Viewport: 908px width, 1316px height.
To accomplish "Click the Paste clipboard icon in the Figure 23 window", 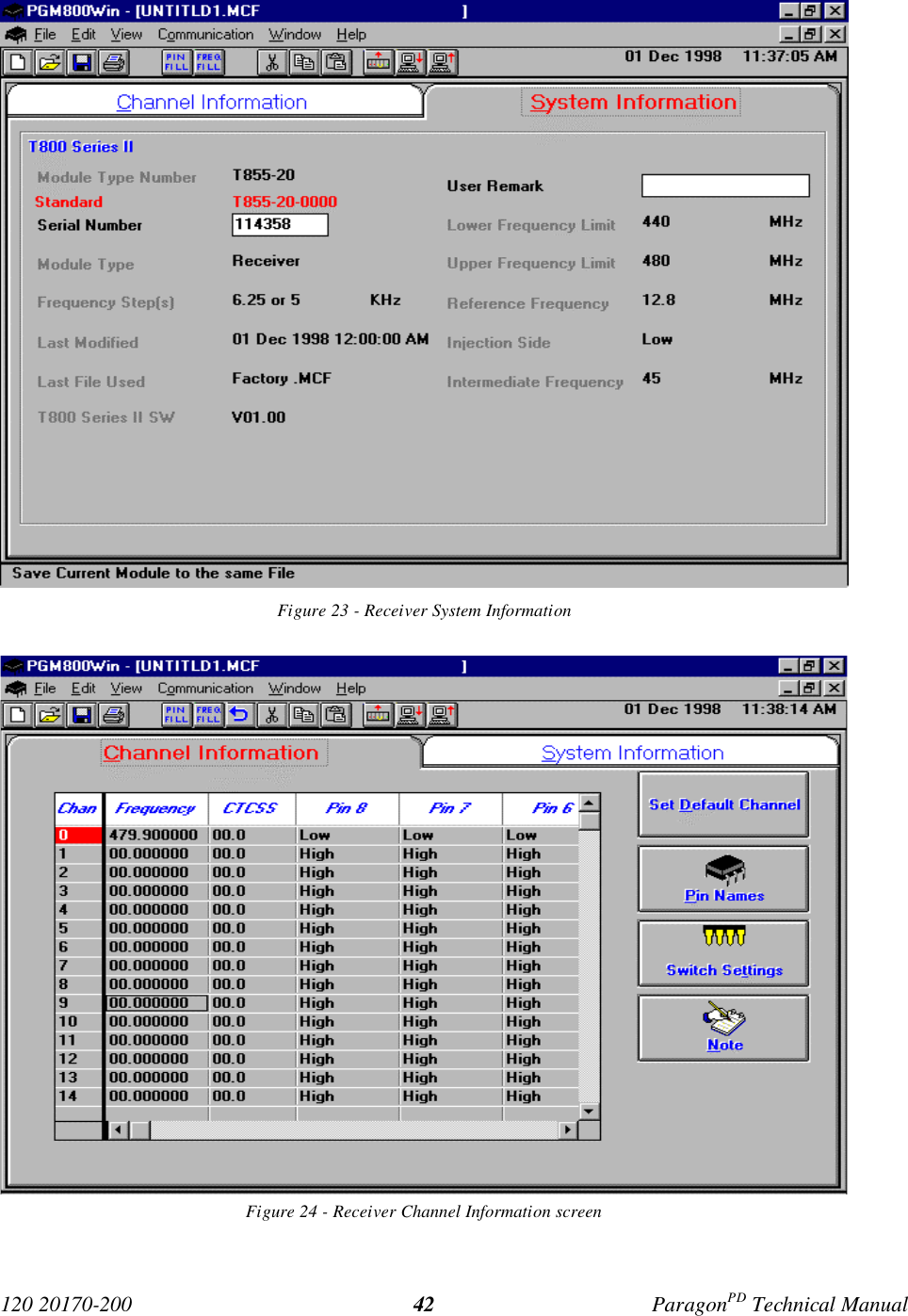I will point(335,62).
